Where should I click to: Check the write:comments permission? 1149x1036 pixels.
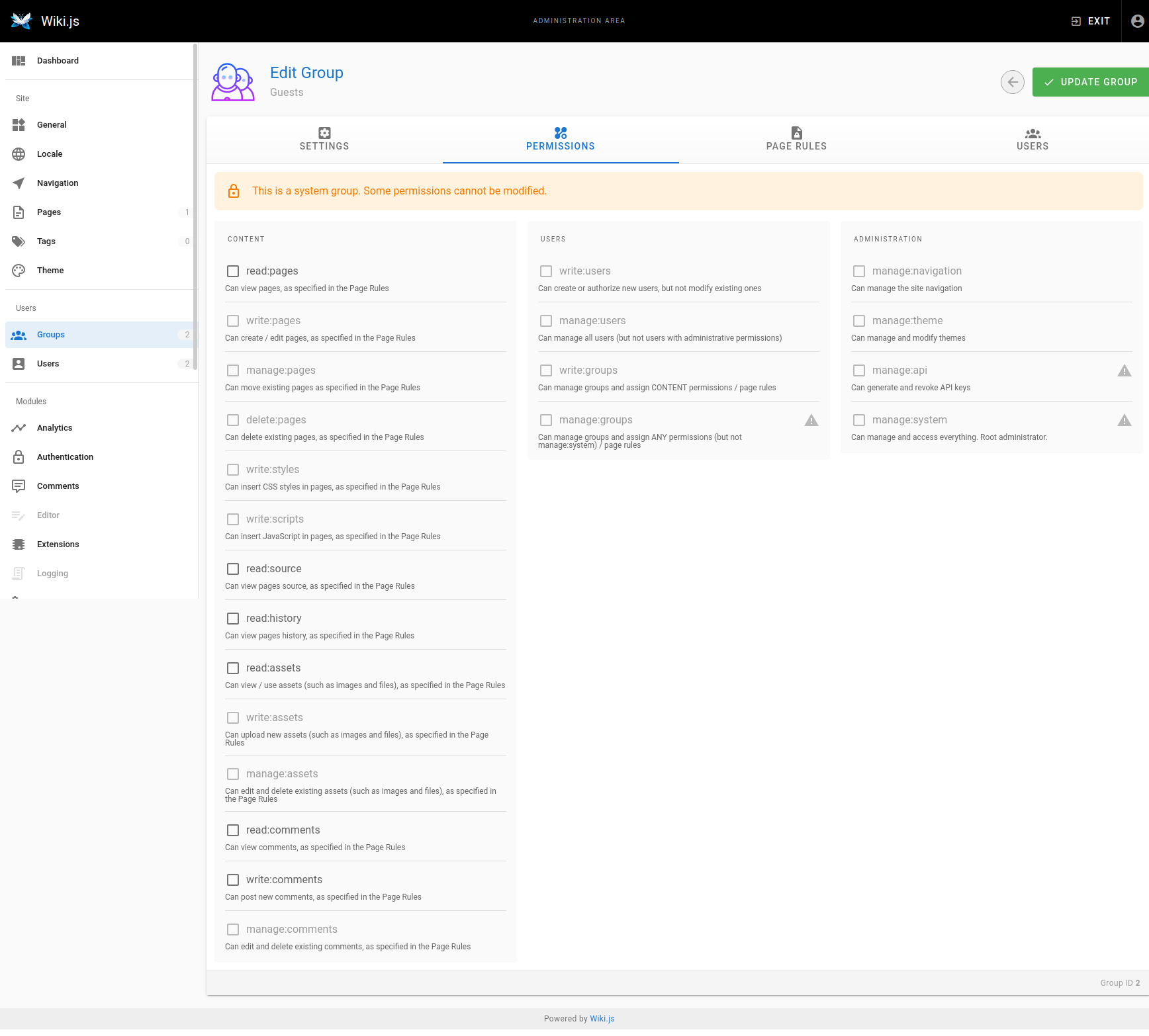233,880
